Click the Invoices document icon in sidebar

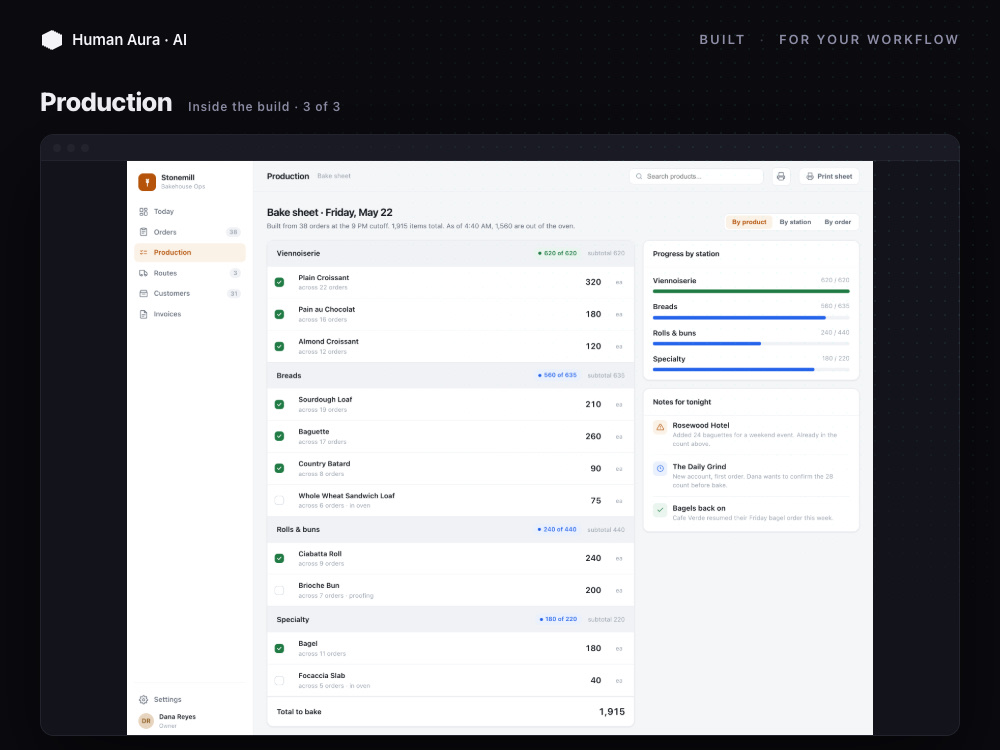click(x=143, y=314)
